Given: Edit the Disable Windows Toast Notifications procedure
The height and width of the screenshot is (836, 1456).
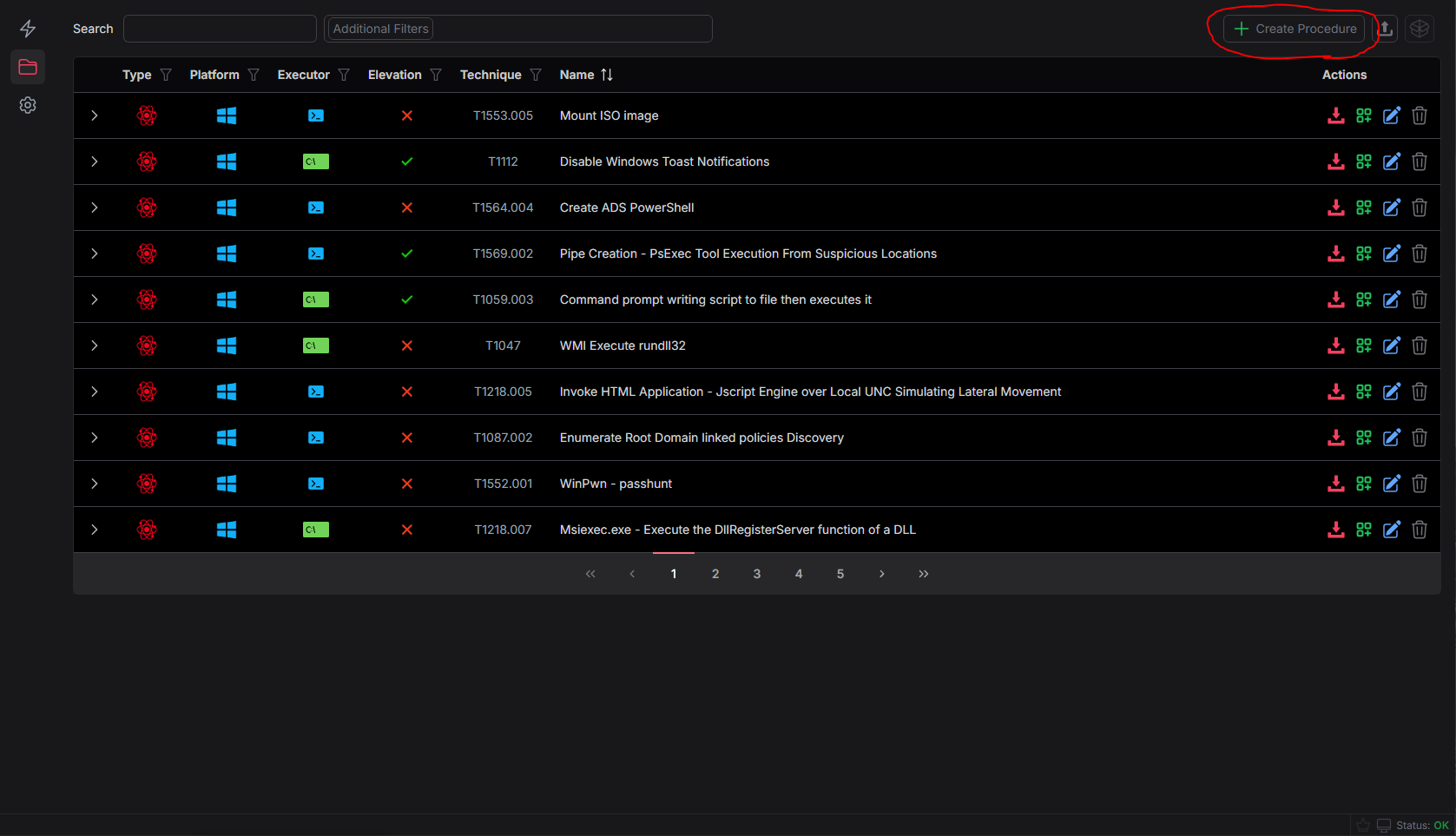Looking at the screenshot, I should click(x=1391, y=161).
